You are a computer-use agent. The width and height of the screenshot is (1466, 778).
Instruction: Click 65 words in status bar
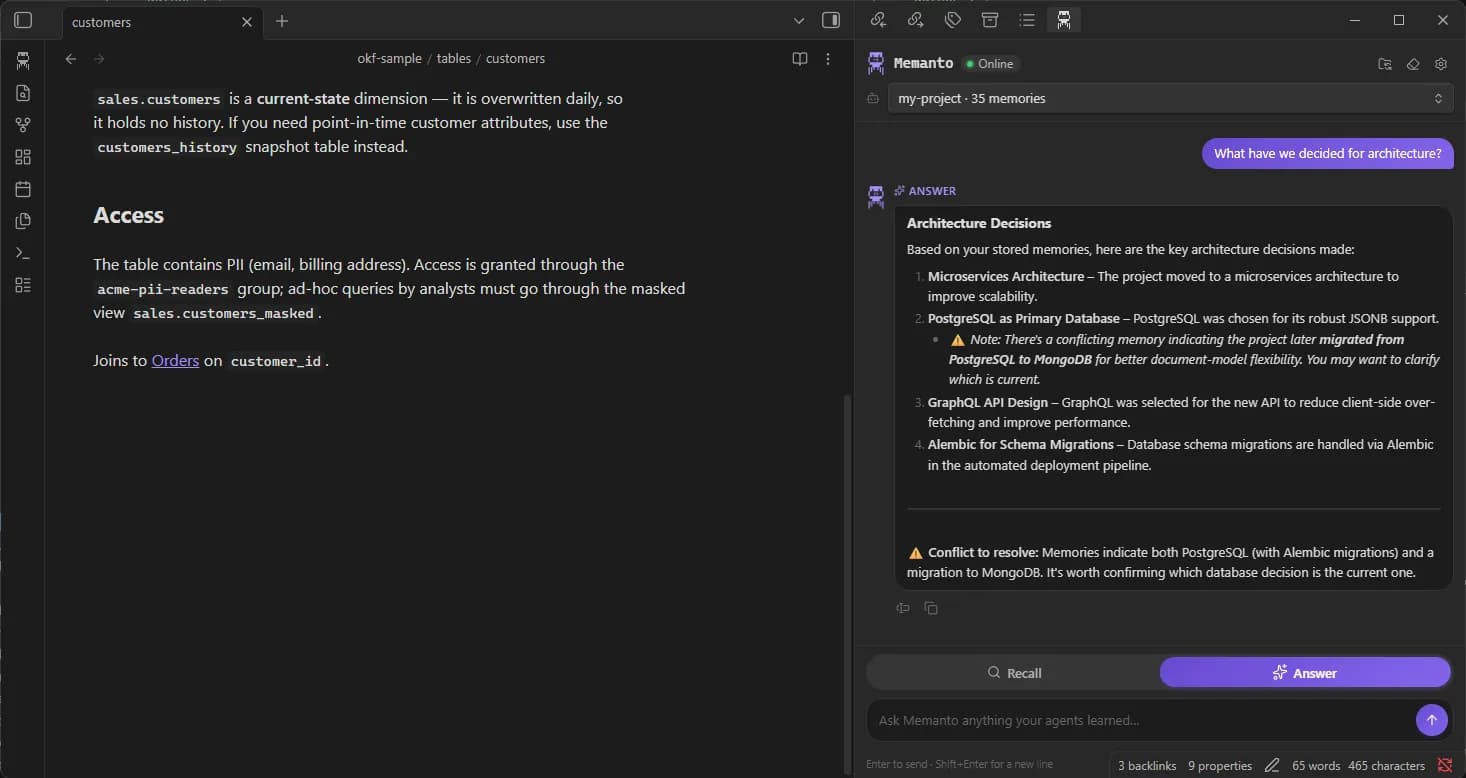tap(1316, 766)
